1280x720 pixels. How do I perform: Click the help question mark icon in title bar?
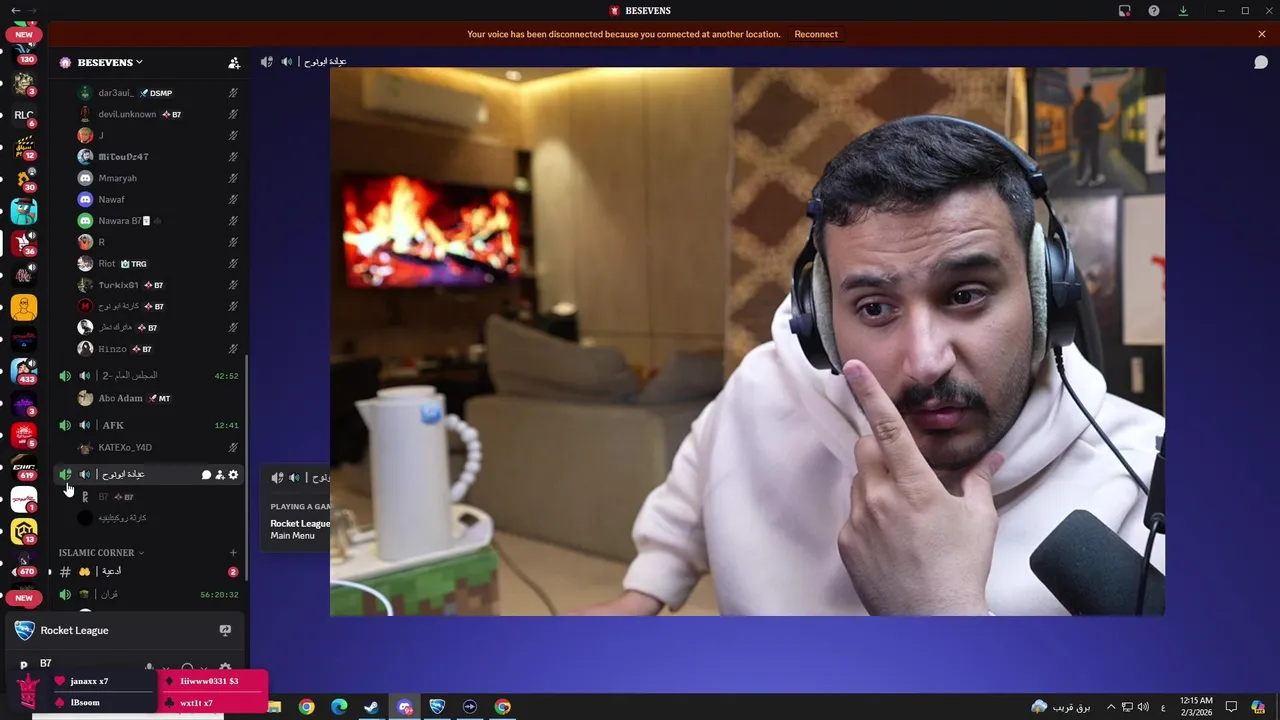pos(1154,11)
